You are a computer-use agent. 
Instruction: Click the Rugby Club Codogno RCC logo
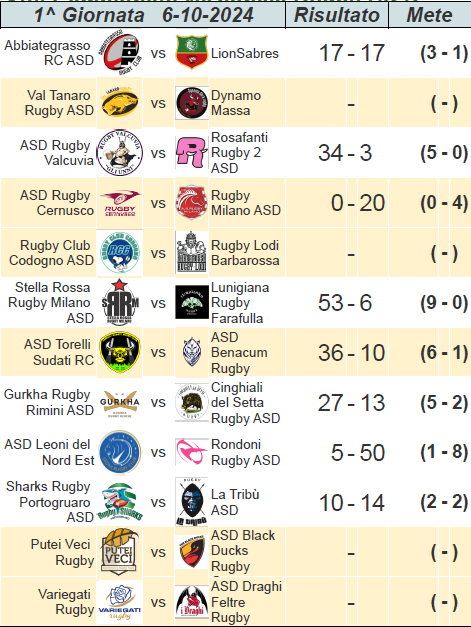coord(120,253)
